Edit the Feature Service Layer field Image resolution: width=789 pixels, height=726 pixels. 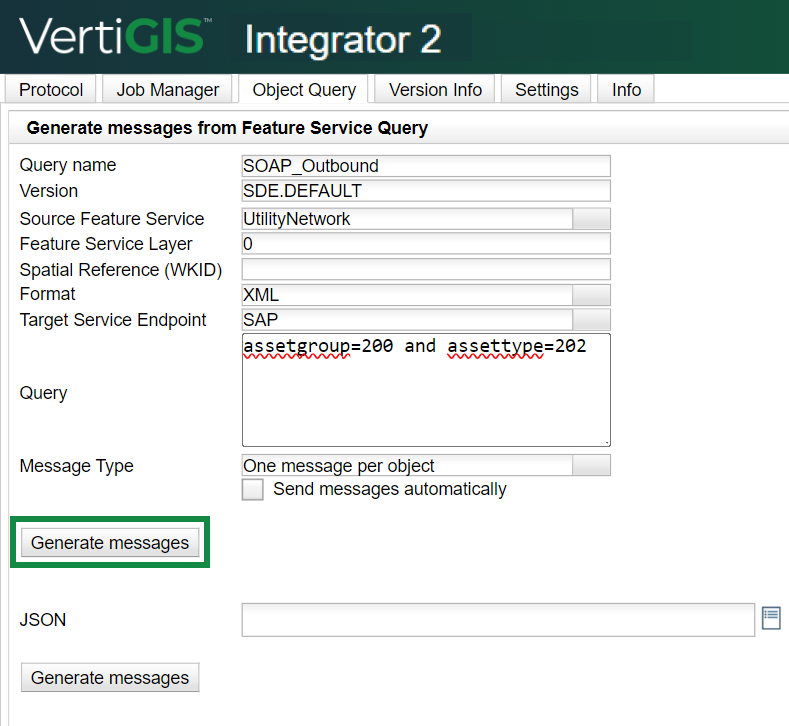426,244
